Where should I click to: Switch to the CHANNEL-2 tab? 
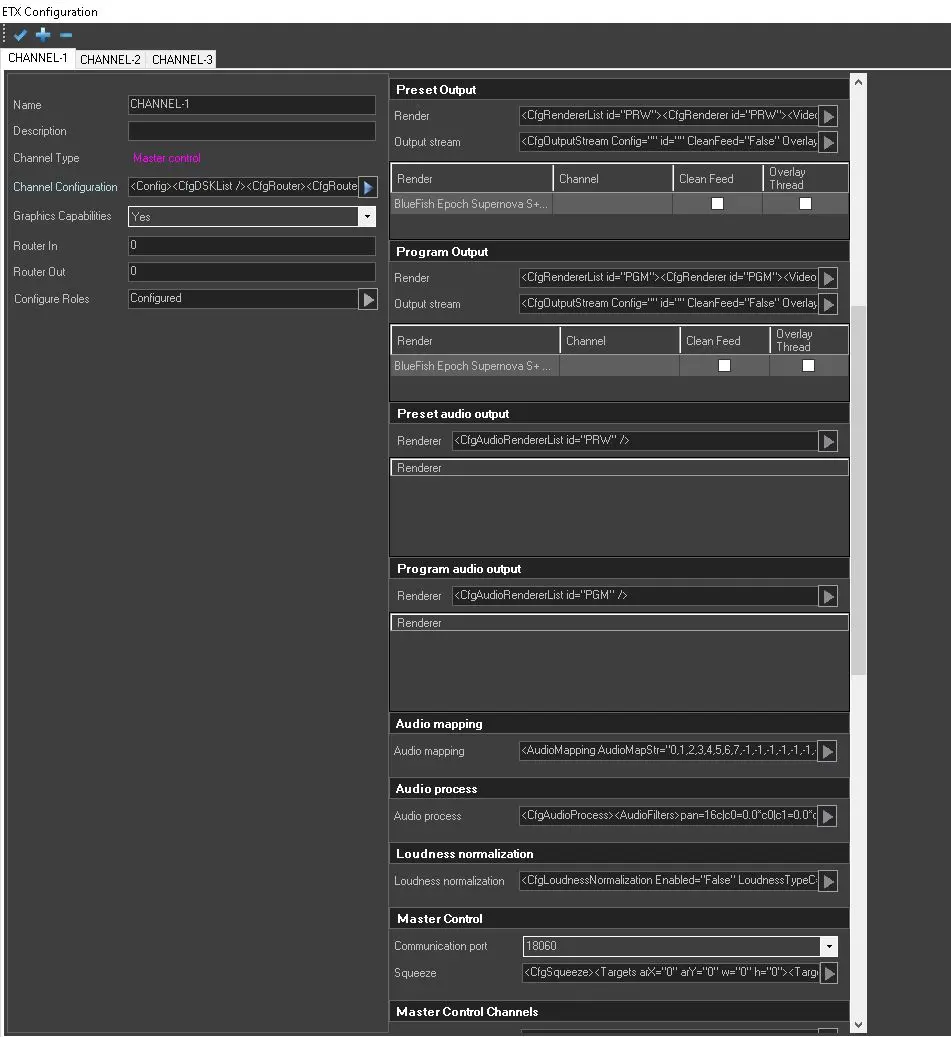(110, 60)
